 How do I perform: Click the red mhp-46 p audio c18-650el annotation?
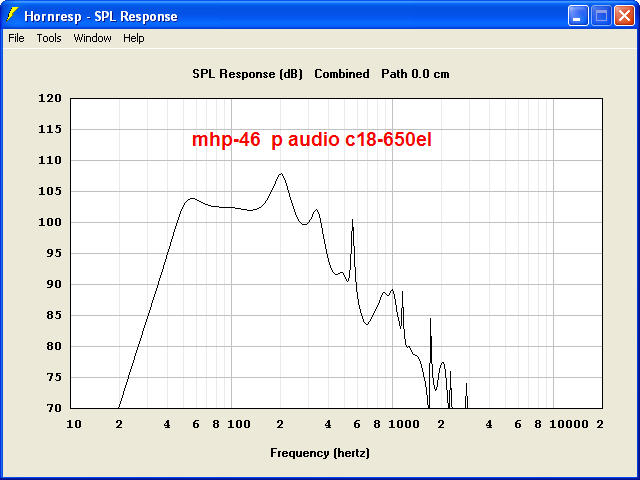pos(311,140)
